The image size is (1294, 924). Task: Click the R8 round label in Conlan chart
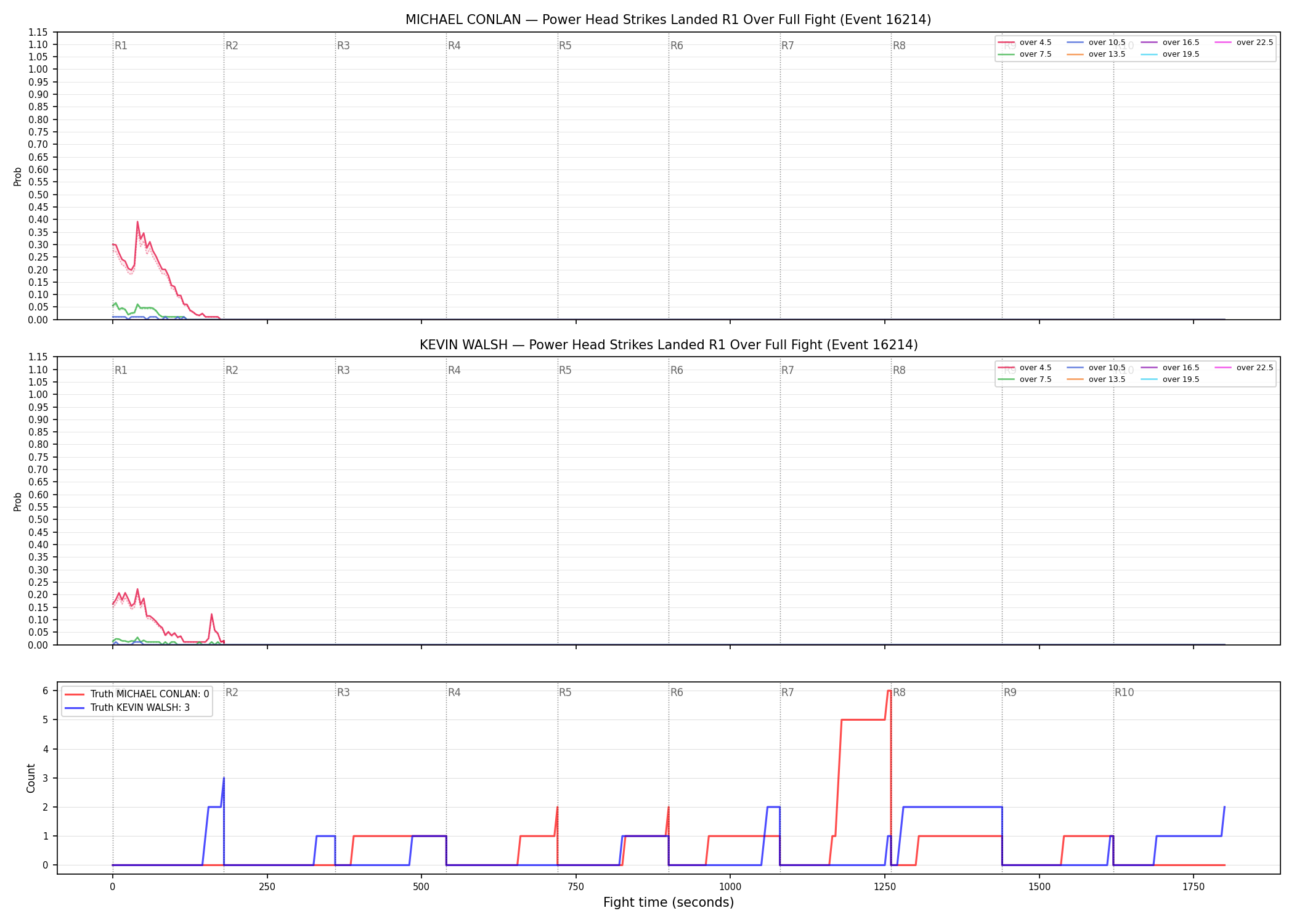(x=899, y=46)
